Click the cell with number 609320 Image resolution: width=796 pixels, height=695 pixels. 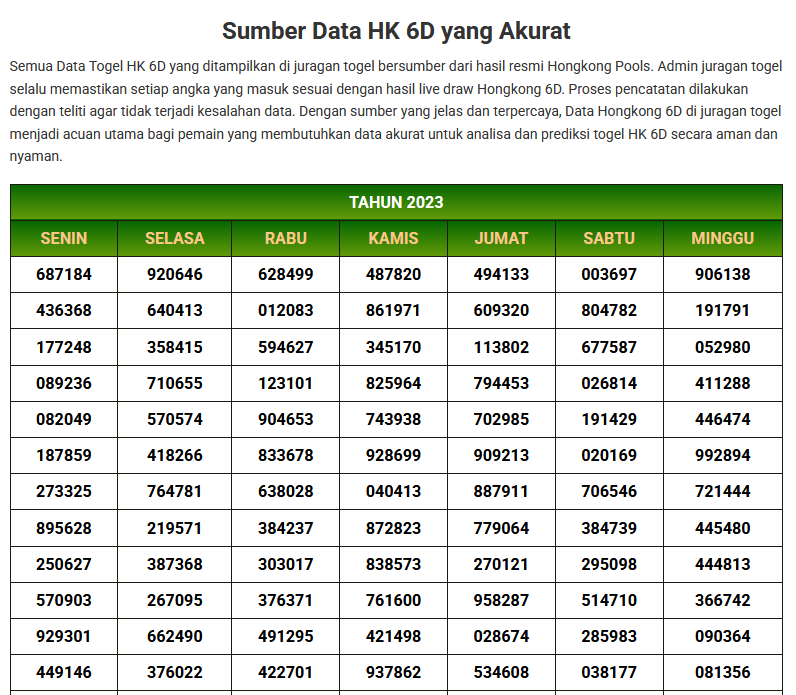tap(502, 310)
